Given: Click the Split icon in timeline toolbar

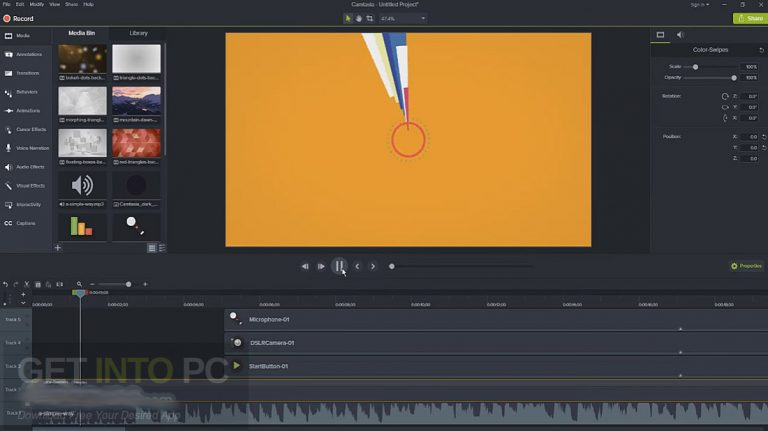Looking at the screenshot, I should coord(59,284).
